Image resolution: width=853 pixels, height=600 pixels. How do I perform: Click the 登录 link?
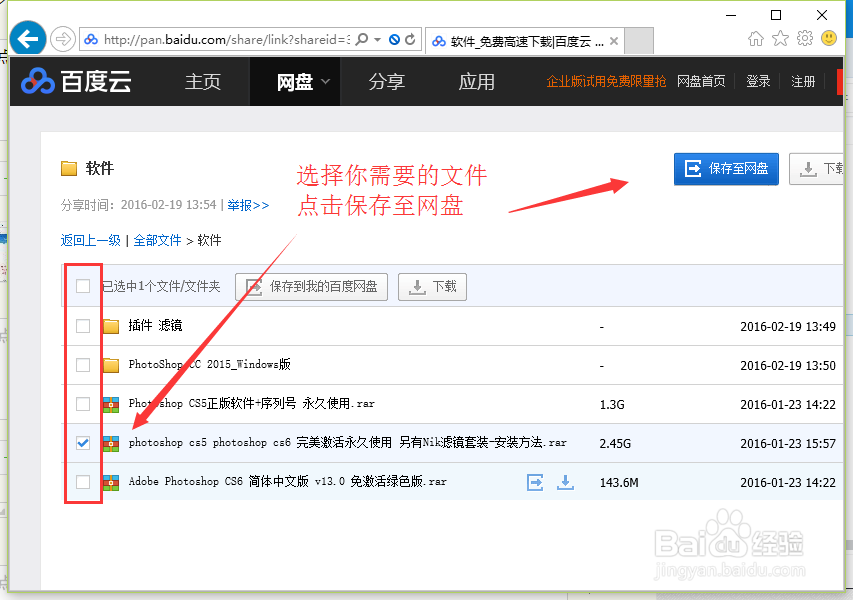point(758,82)
